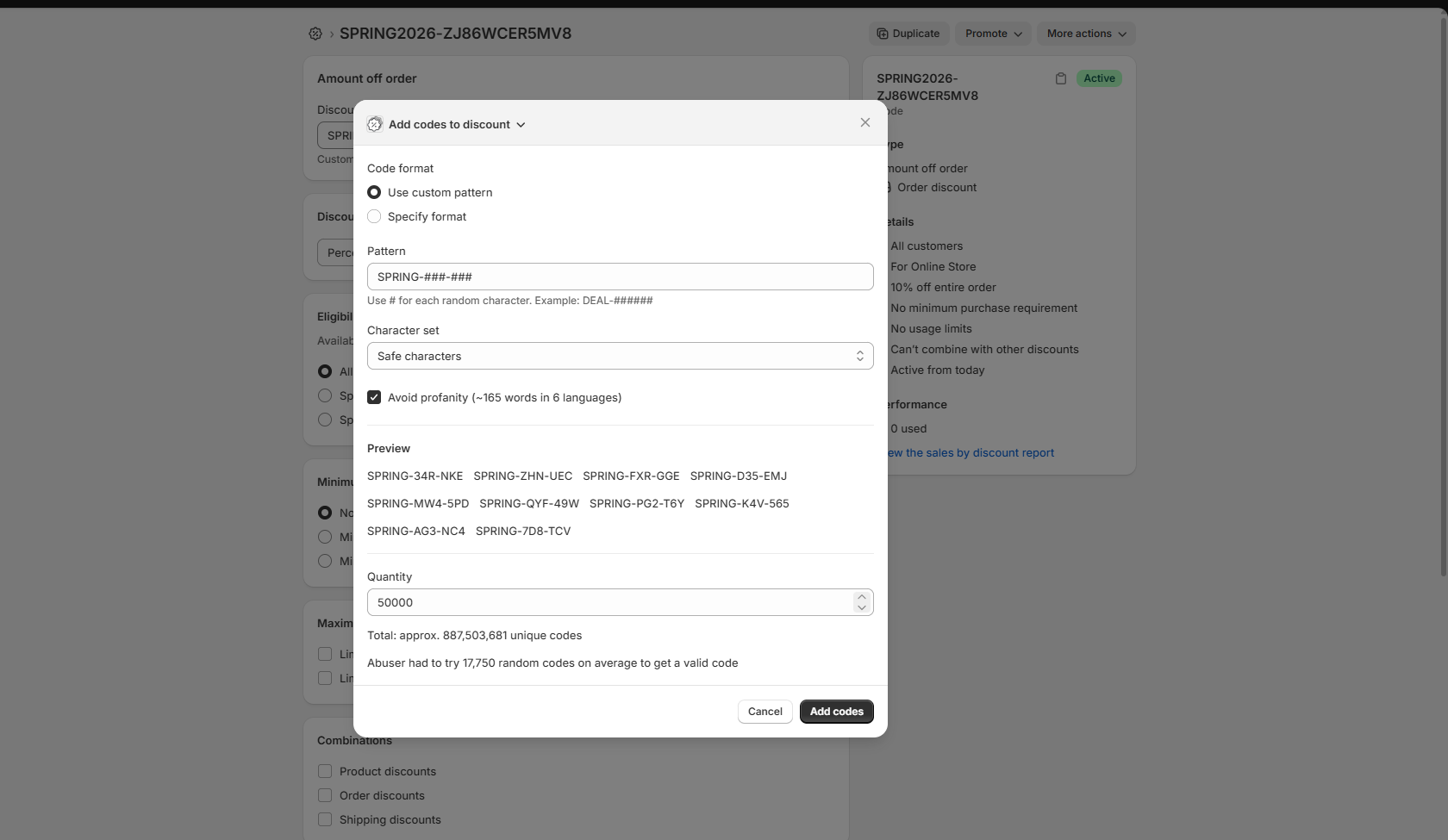Click the Cancel button
The width and height of the screenshot is (1448, 840).
point(764,712)
